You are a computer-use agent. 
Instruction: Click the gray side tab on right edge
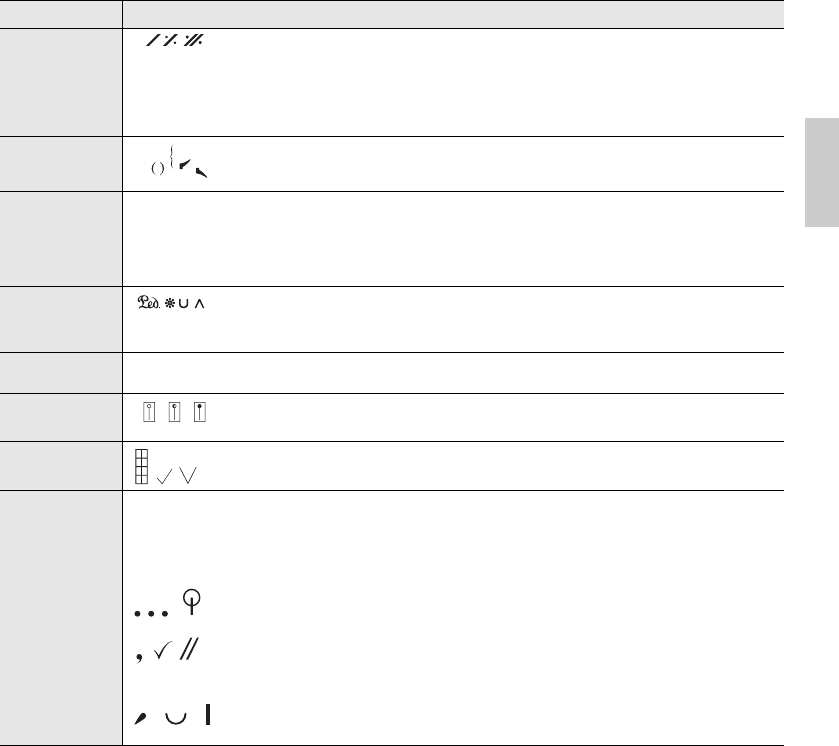819,176
